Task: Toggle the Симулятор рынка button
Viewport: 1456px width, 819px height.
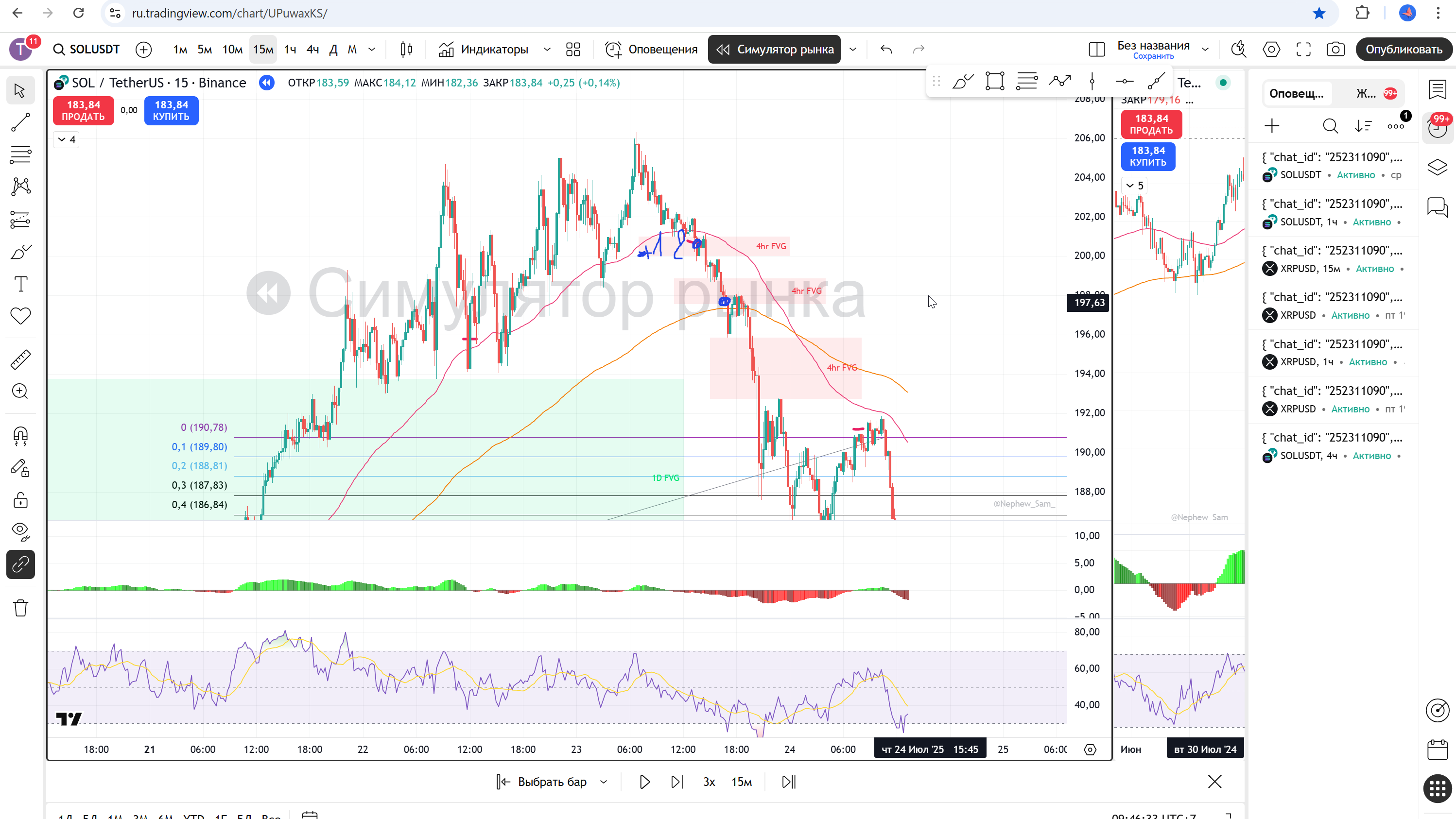Action: (774, 50)
